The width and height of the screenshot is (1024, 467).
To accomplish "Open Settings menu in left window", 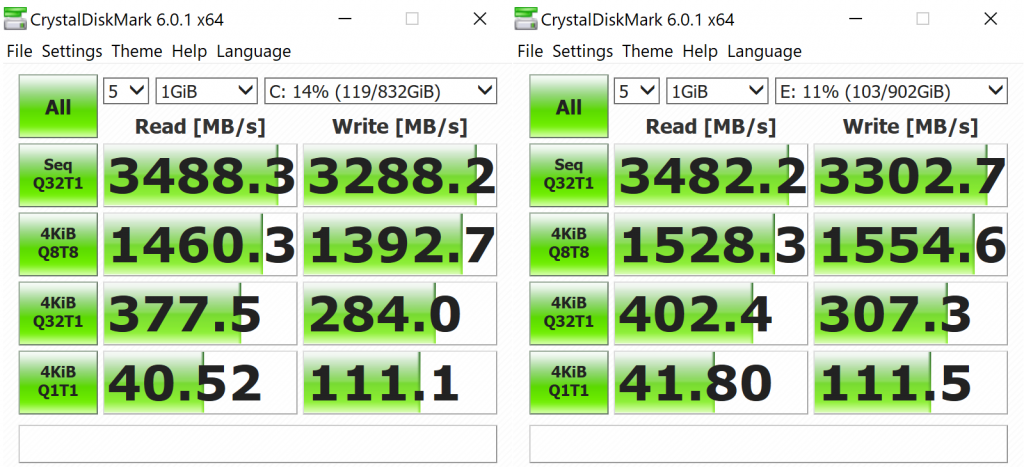I will click(72, 51).
